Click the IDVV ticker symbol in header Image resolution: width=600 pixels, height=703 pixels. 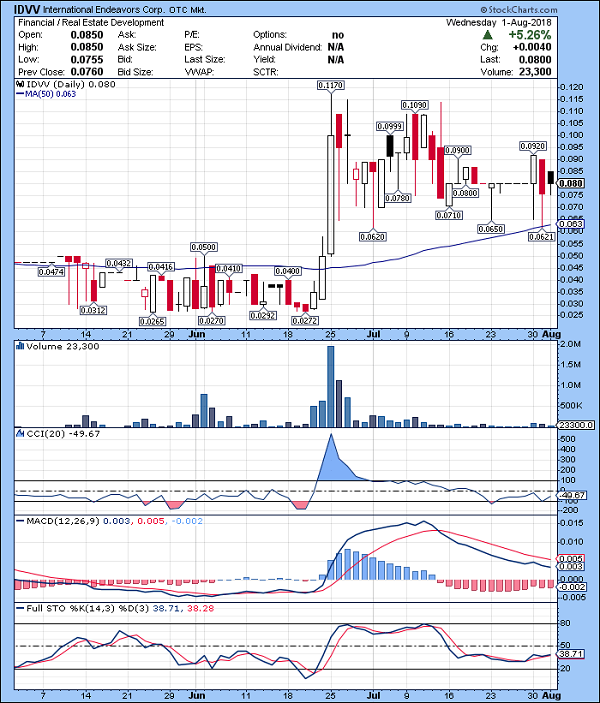[x=27, y=9]
